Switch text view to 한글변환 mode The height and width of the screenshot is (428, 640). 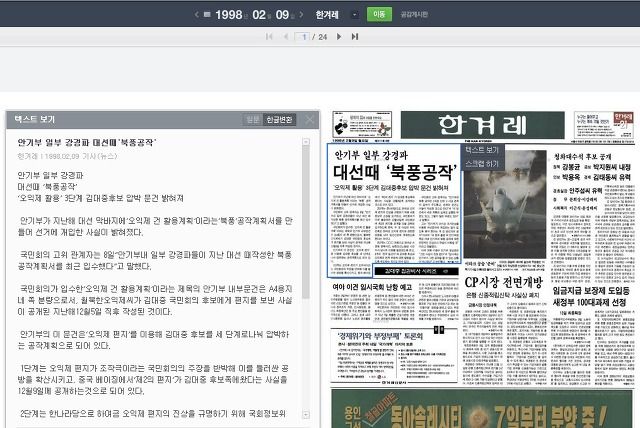coord(279,120)
